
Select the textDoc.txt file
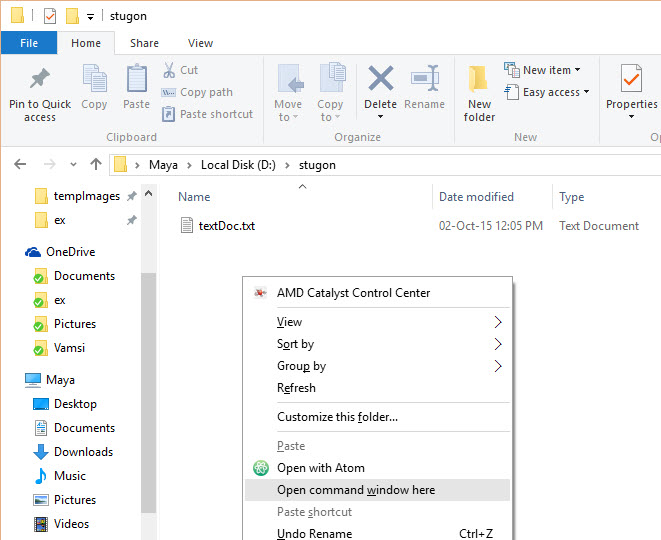click(x=226, y=226)
